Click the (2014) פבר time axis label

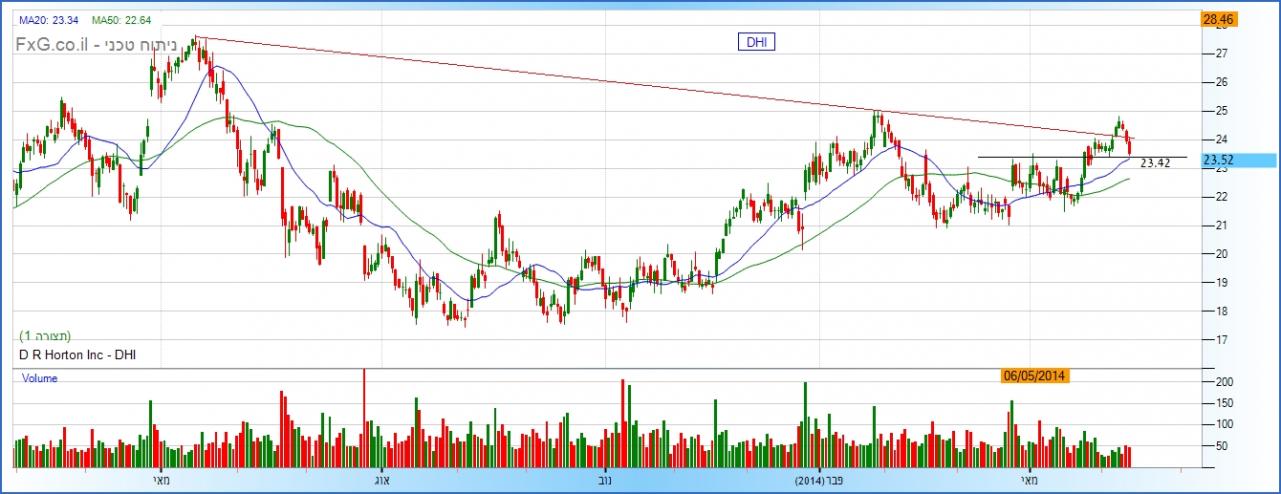click(820, 479)
